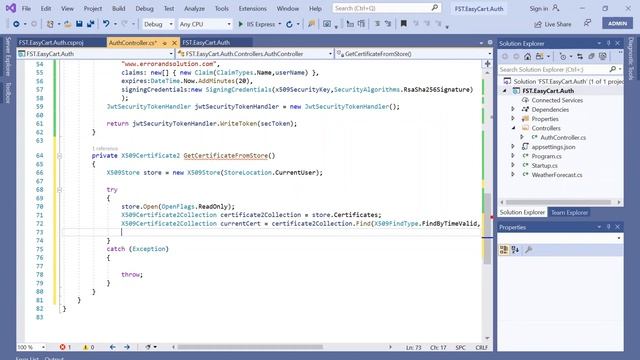The width and height of the screenshot is (640, 360).
Task: Open the File menu
Action: pyautogui.click(x=26, y=8)
